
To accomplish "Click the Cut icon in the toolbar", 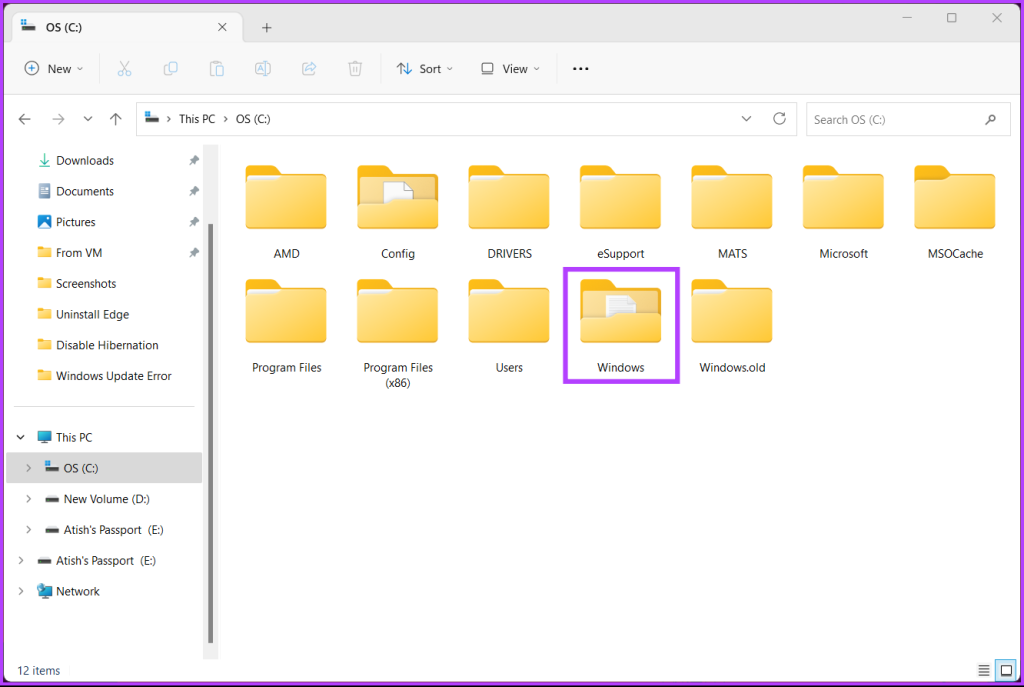I will tap(123, 68).
